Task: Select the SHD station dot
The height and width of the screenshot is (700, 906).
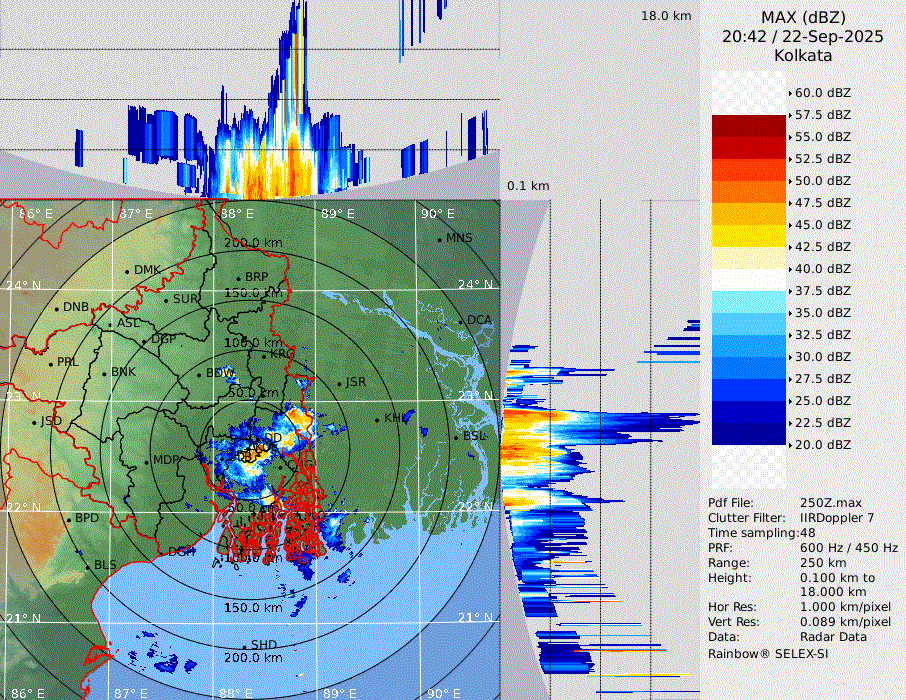Action: [245, 646]
